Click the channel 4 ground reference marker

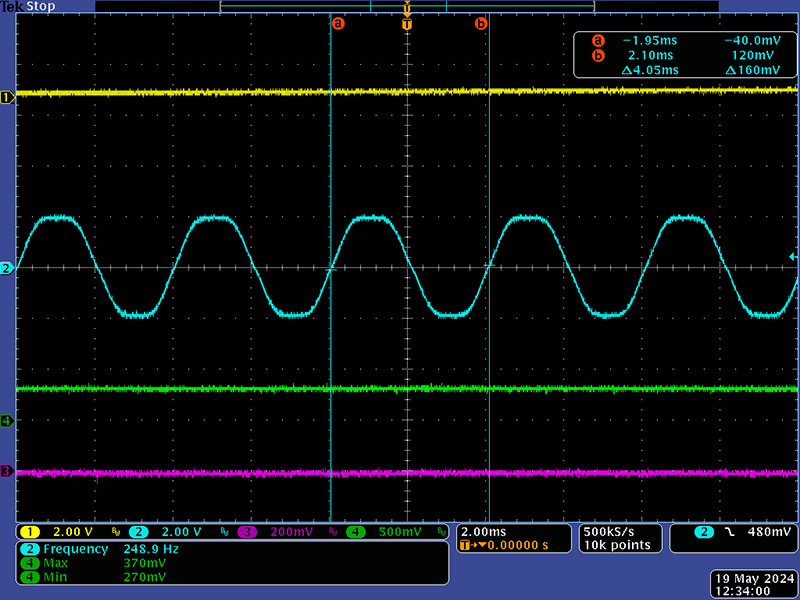pos(7,421)
